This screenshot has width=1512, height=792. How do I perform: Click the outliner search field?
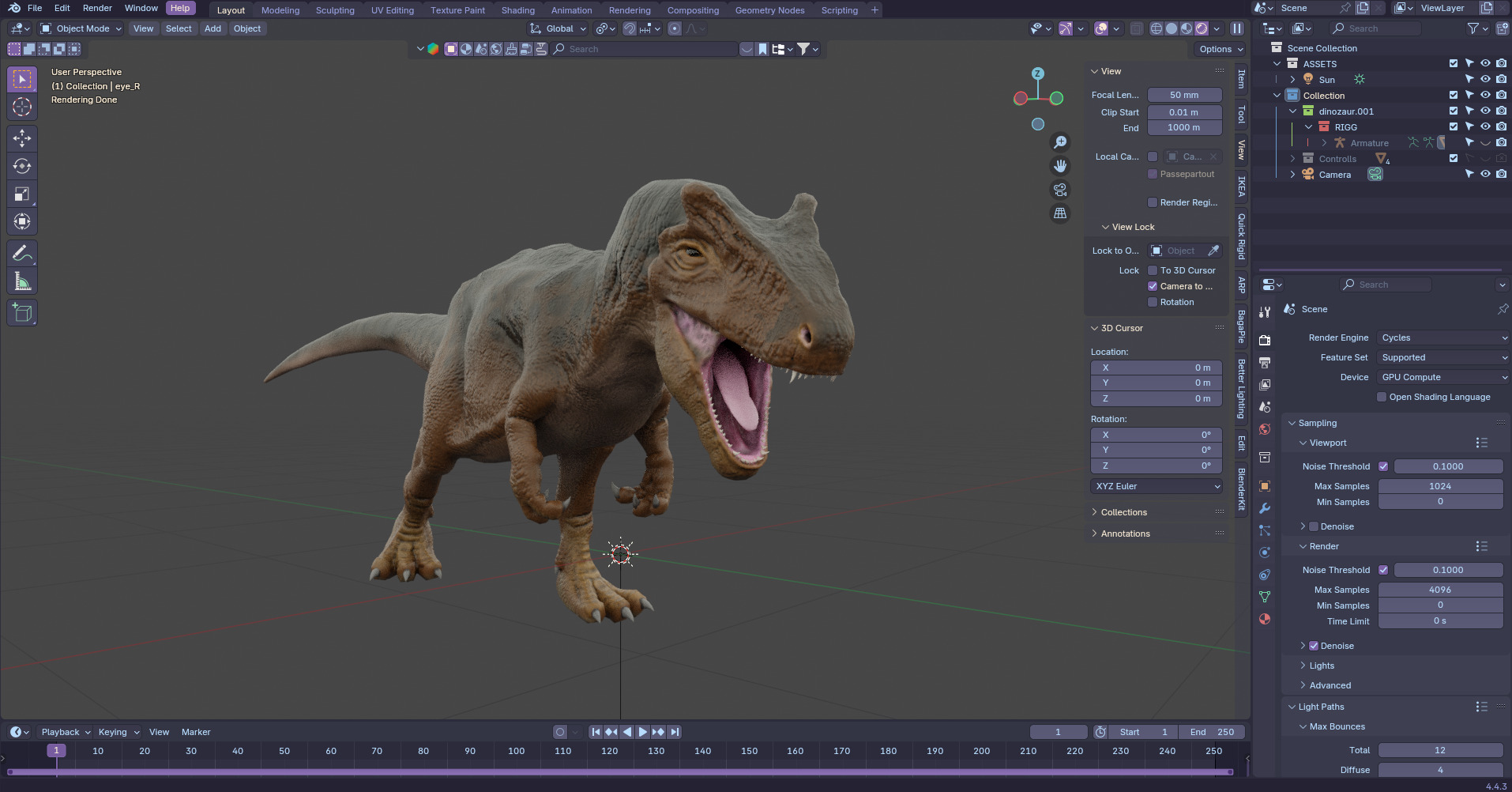pyautogui.click(x=1375, y=28)
